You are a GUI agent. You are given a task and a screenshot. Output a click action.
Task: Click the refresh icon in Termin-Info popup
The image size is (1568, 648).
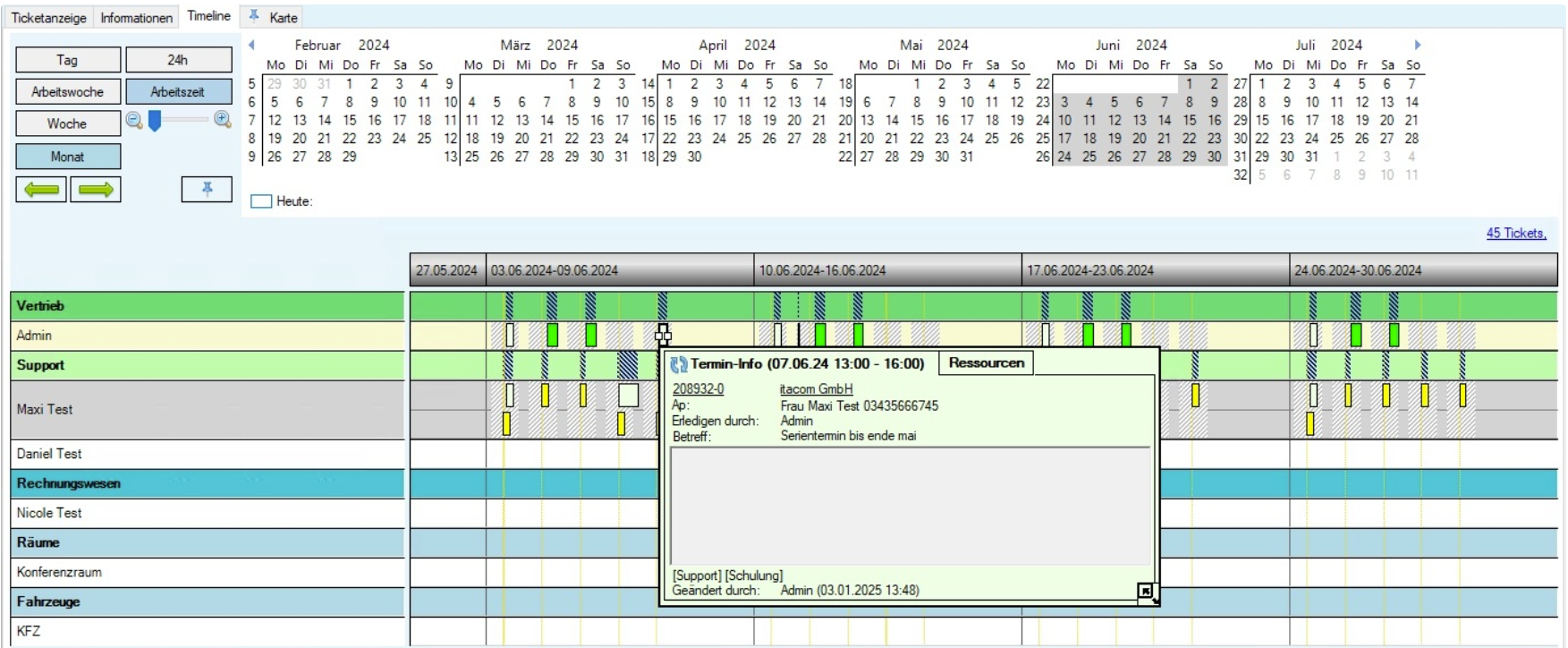(679, 364)
